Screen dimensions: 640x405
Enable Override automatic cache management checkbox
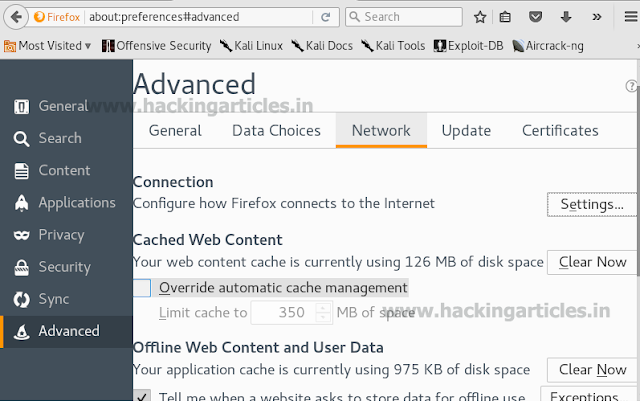click(x=142, y=288)
